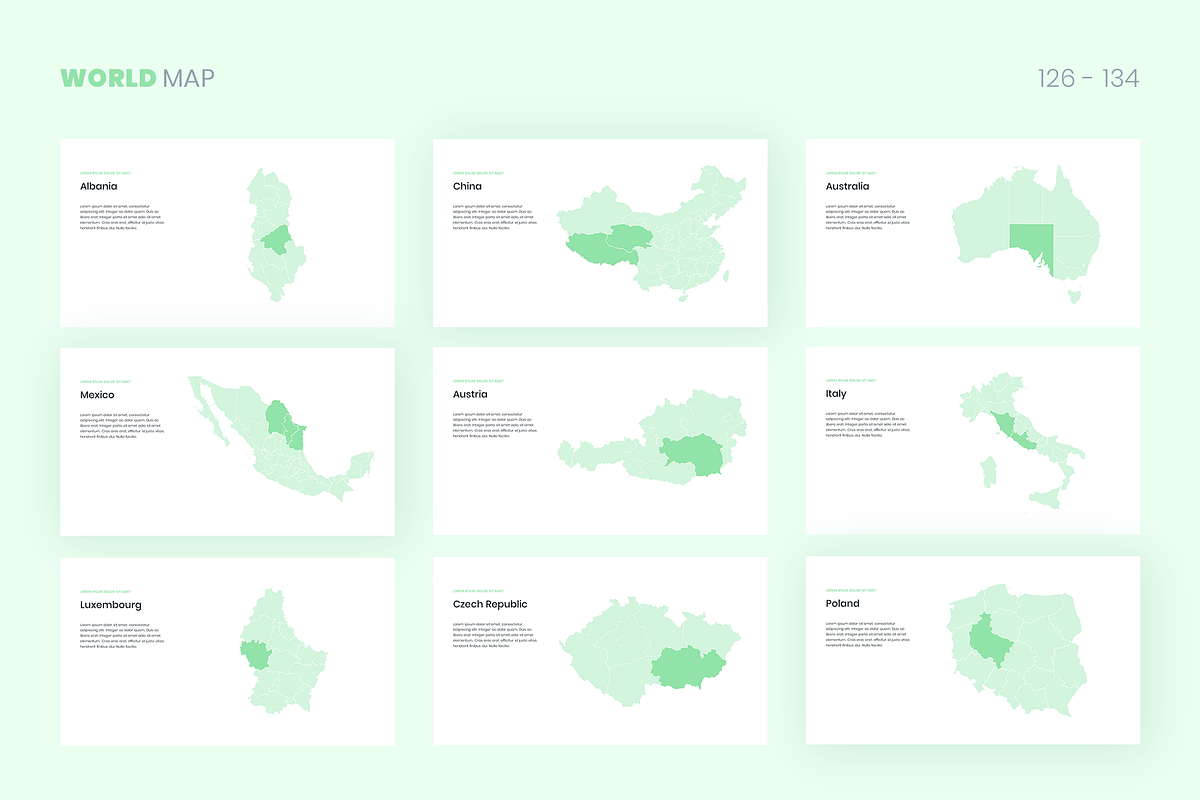Click the "Australia" slide title

(x=848, y=186)
